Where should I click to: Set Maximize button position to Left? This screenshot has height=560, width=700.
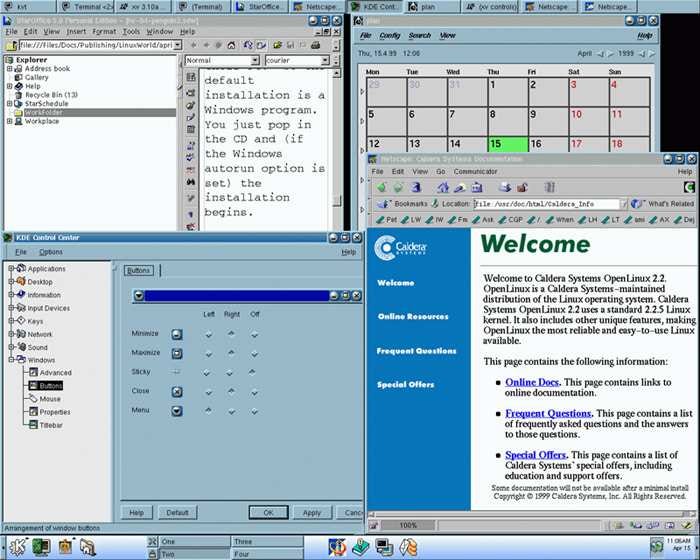point(208,354)
